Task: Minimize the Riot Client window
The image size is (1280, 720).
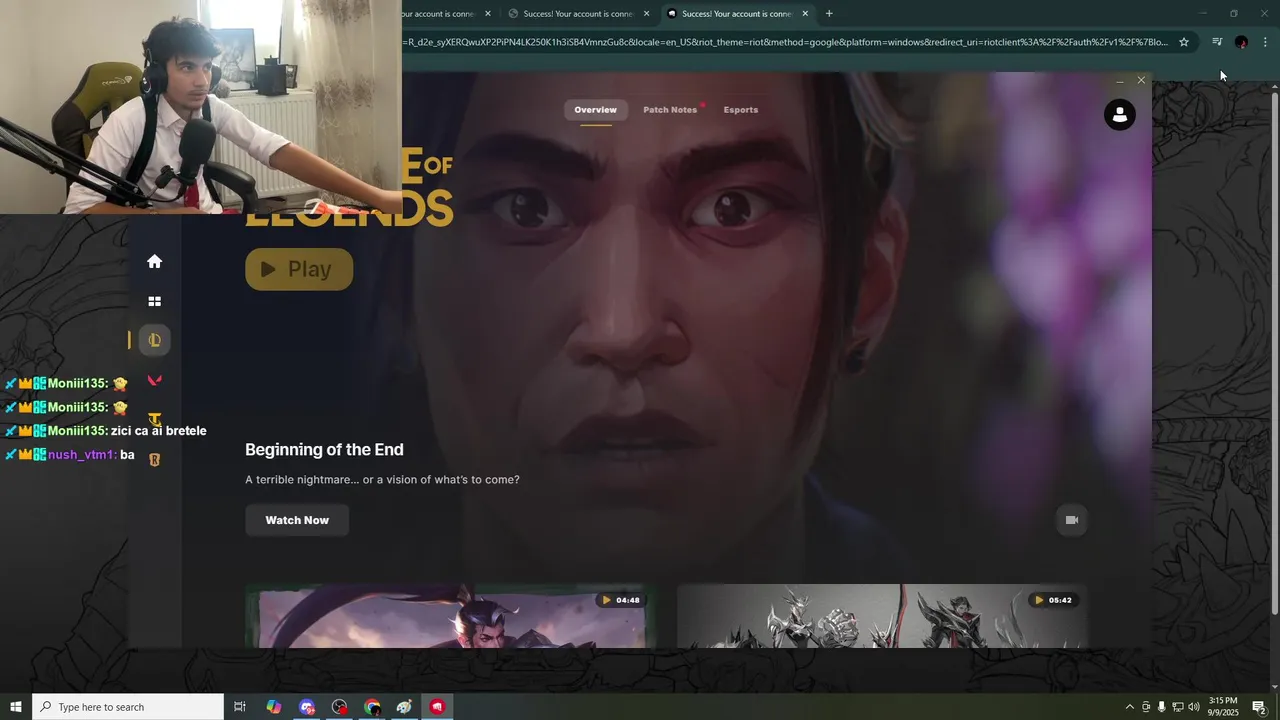Action: click(1120, 80)
